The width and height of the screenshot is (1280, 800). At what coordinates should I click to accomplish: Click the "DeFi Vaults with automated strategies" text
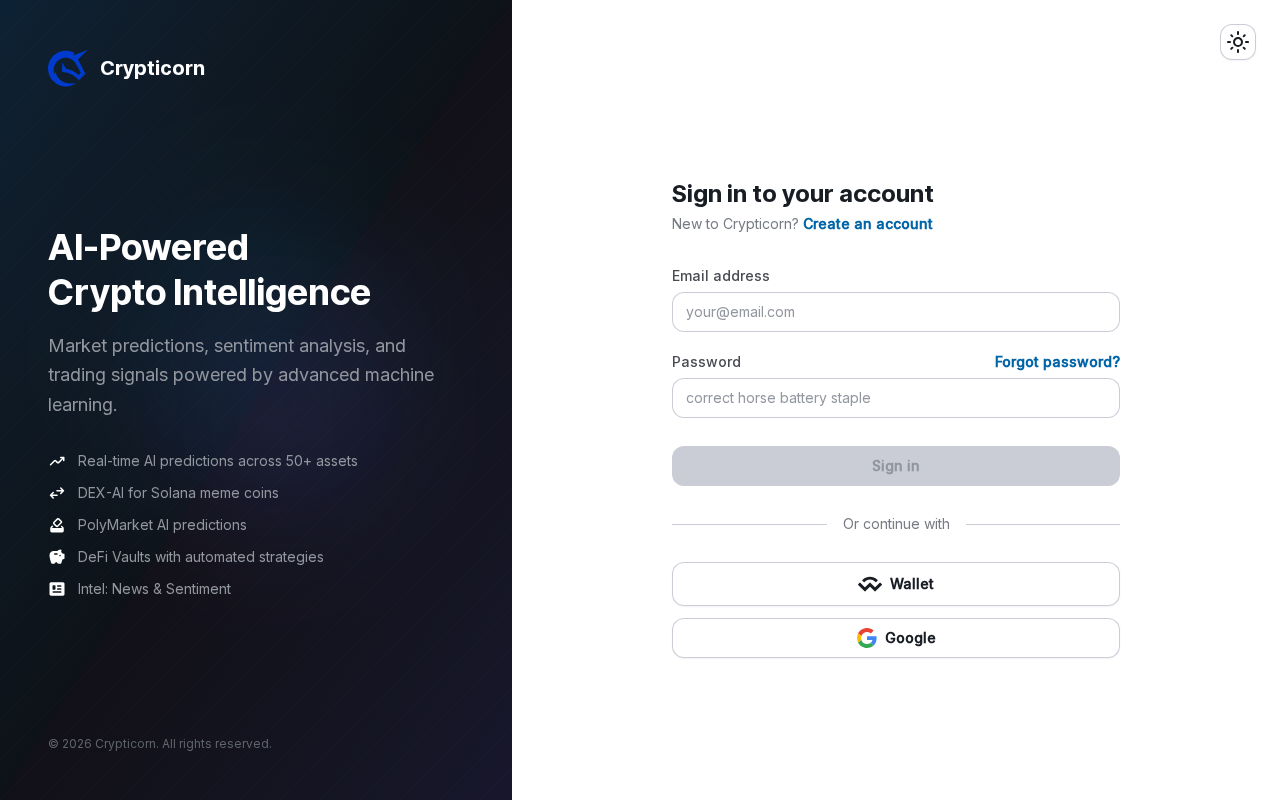tap(200, 557)
